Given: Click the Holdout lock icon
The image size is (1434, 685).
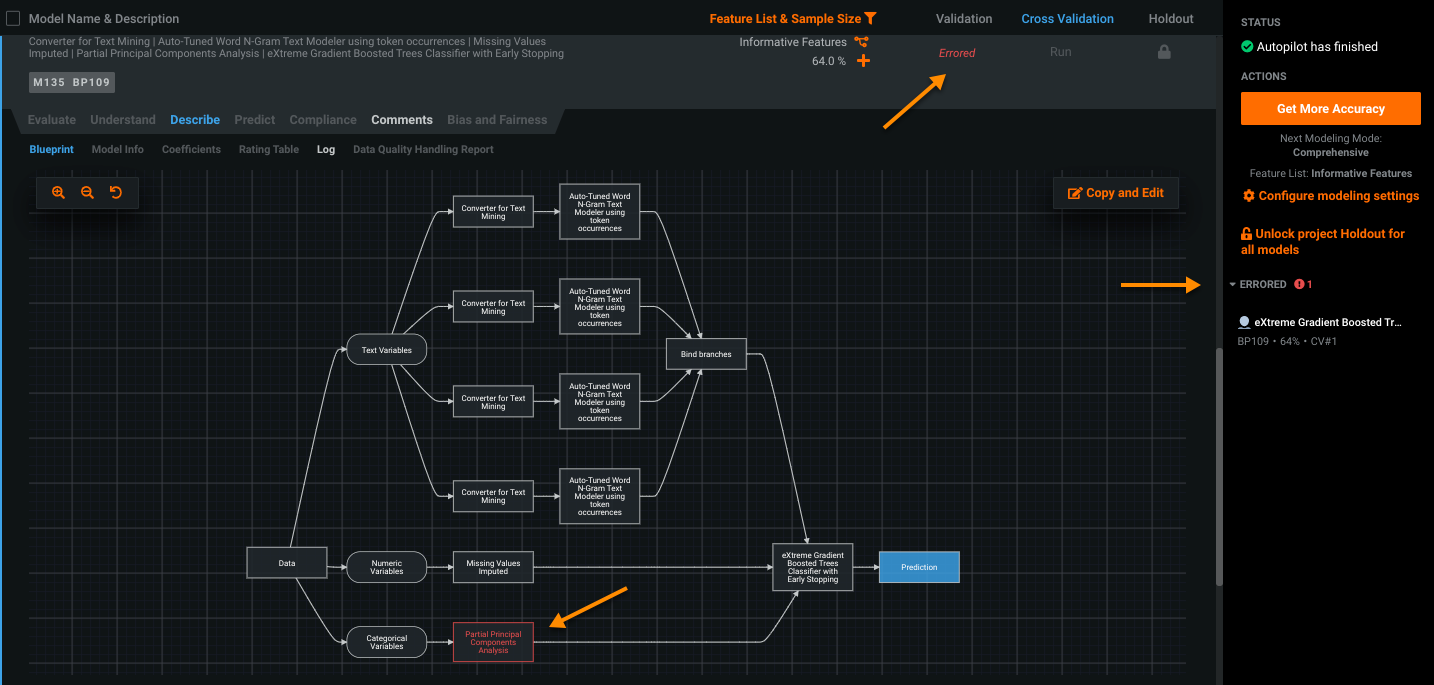Looking at the screenshot, I should pyautogui.click(x=1164, y=52).
